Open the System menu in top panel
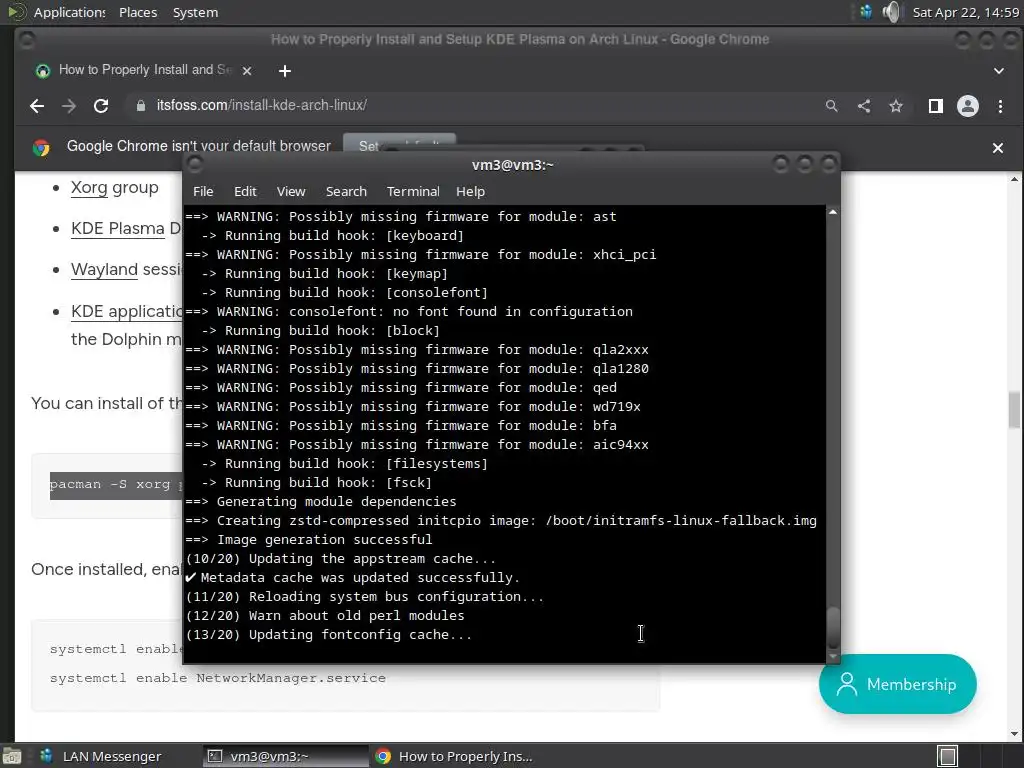The width and height of the screenshot is (1024, 768). (x=195, y=12)
